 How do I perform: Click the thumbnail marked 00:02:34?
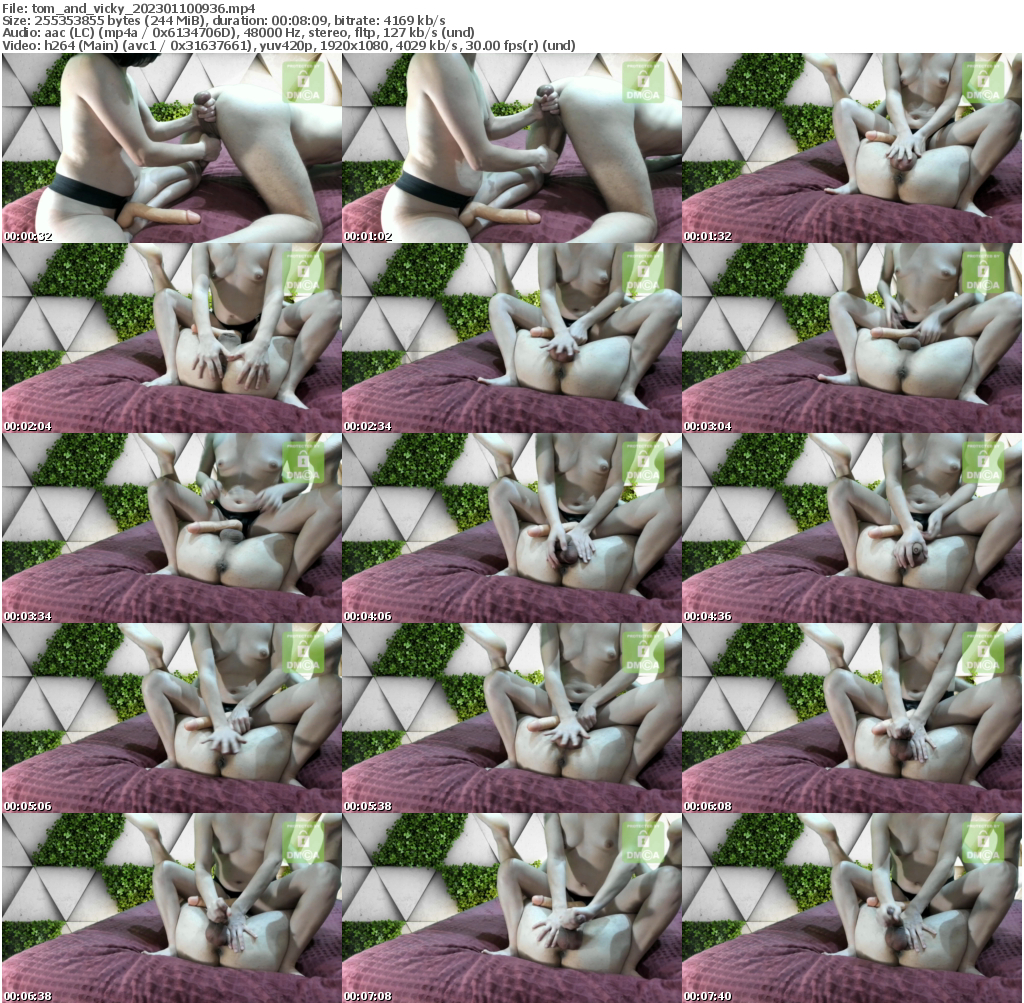coord(511,338)
